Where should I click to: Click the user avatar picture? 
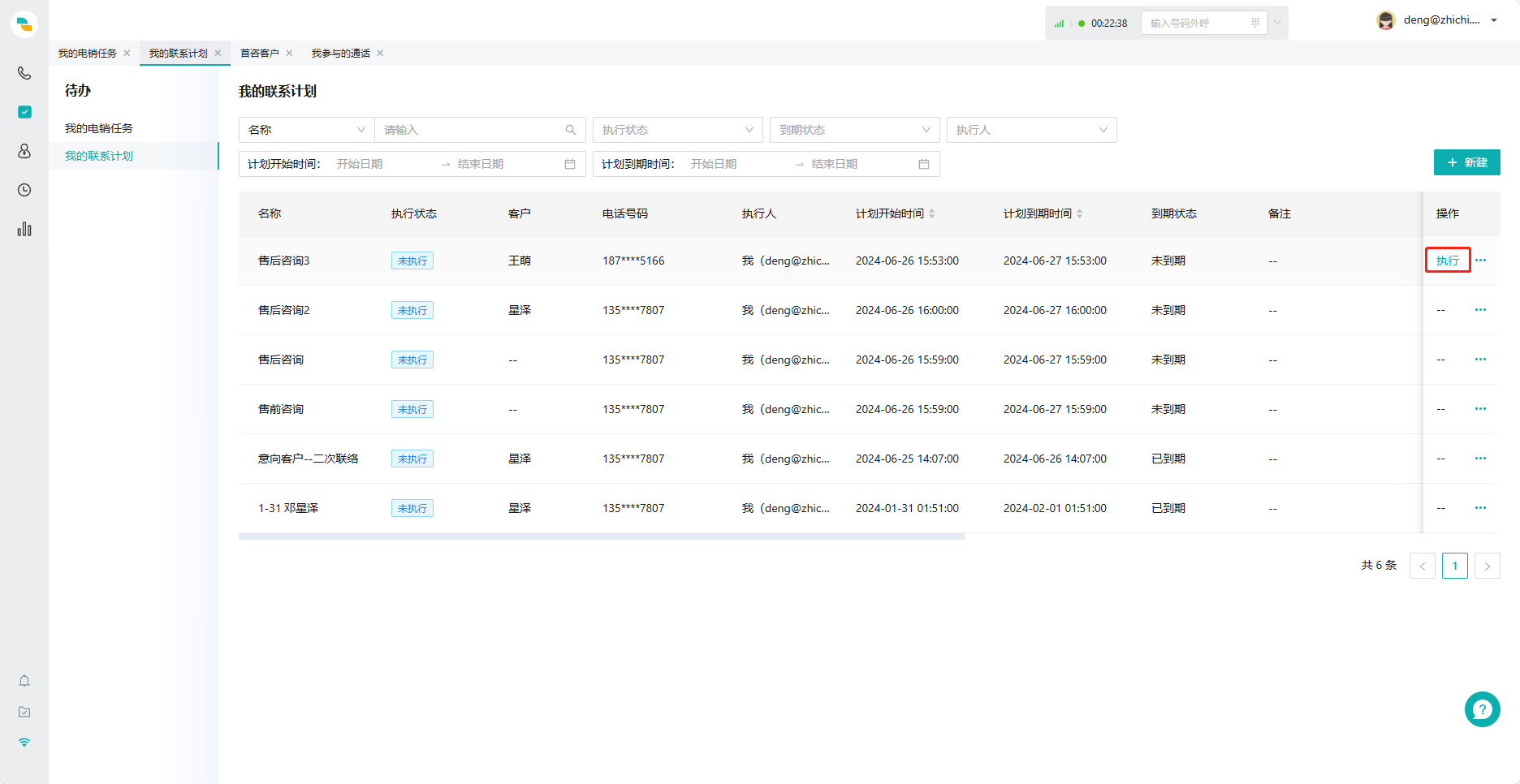click(x=1386, y=20)
